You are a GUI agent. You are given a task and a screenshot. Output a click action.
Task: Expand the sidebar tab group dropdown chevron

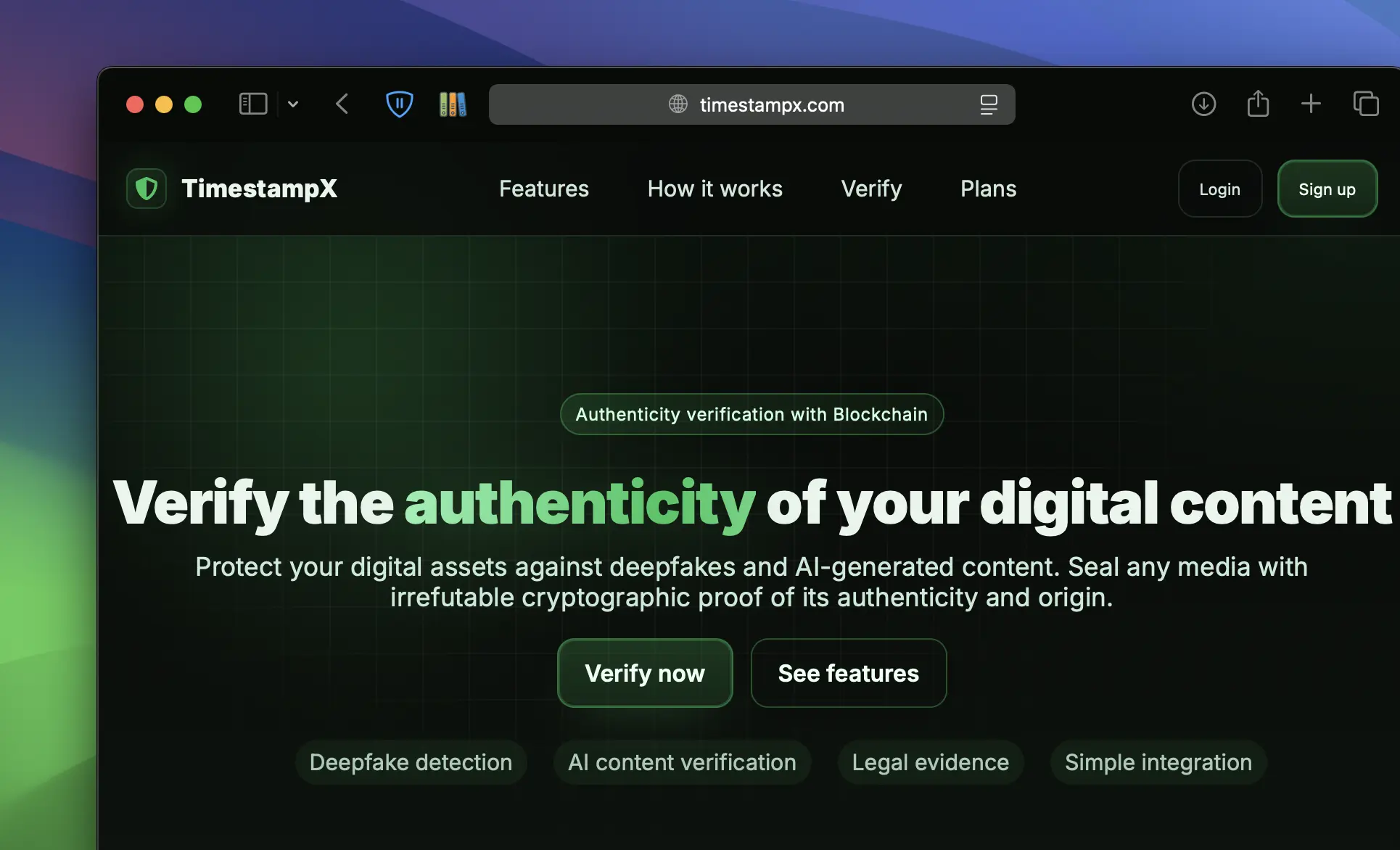(293, 104)
